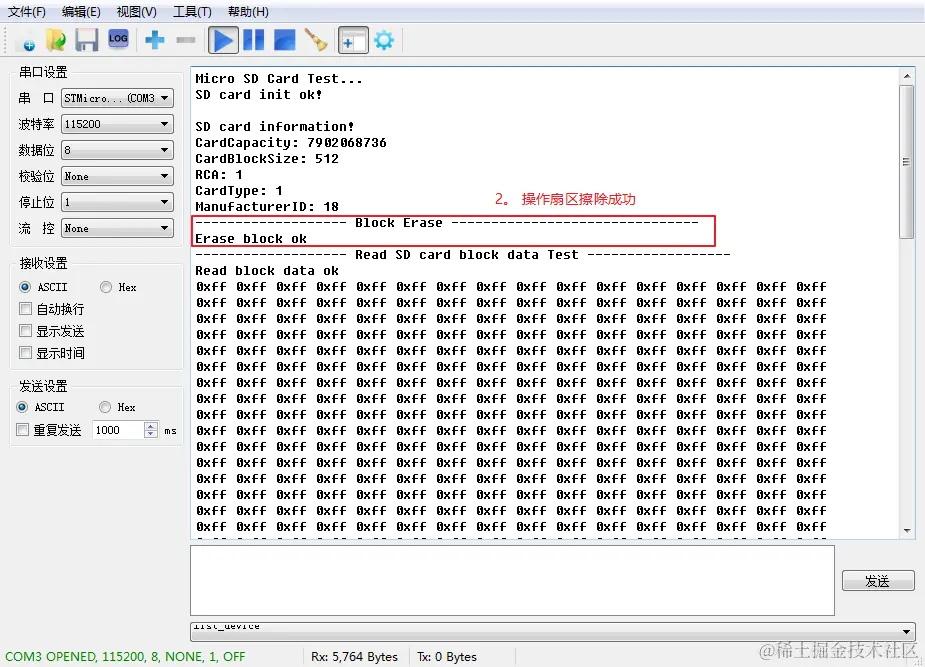Click the 'Rx: 5,764 Bytes' status entry
Screen dimensions: 925x667
(x=354, y=656)
